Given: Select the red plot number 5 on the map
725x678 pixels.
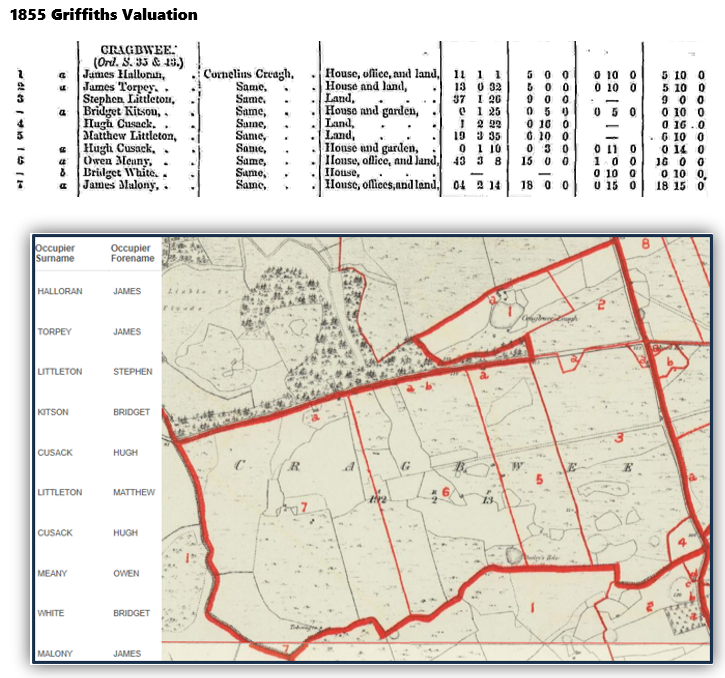Looking at the screenshot, I should click(539, 479).
